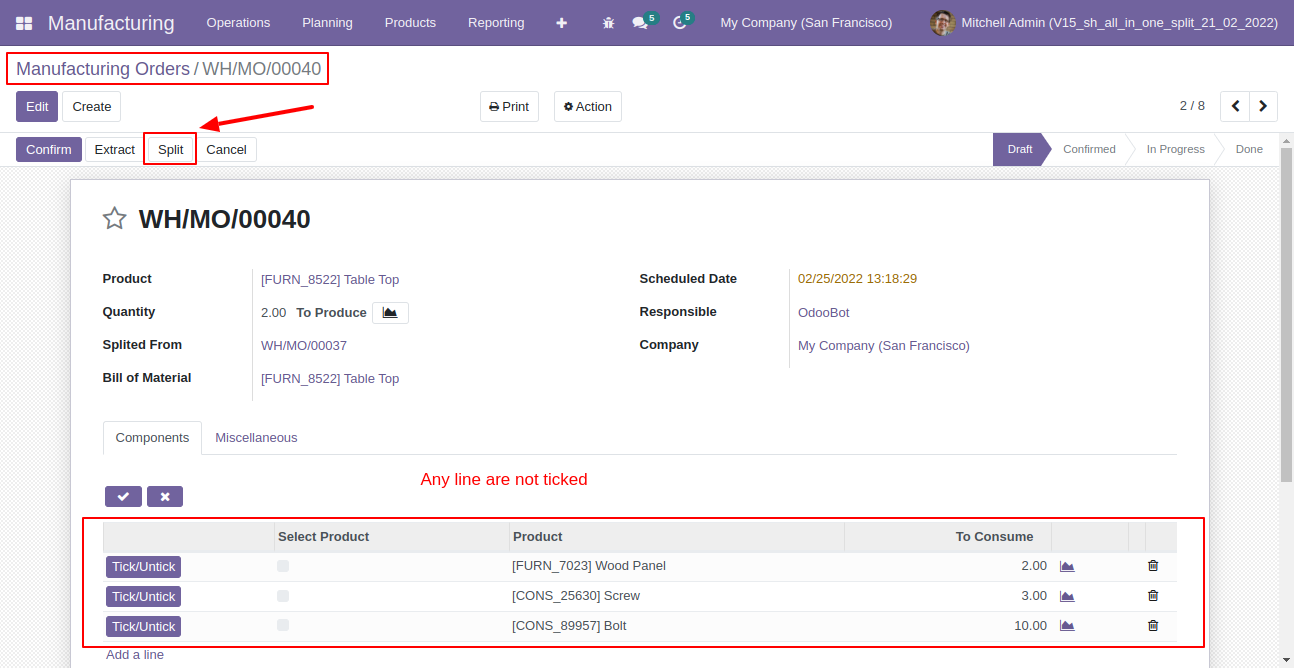The width and height of the screenshot is (1294, 668).
Task: Click the Bolt To Consume value 10.00
Action: click(x=1030, y=626)
